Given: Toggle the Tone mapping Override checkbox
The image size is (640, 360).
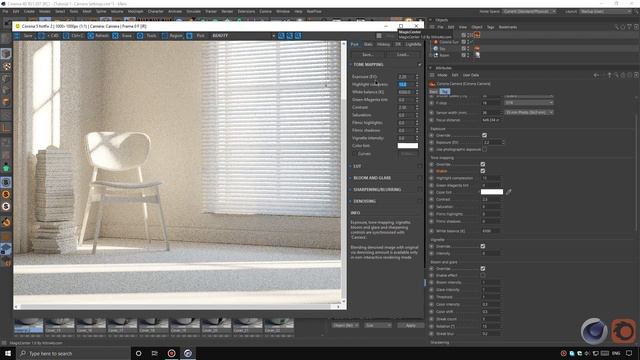Looking at the screenshot, I should [x=483, y=164].
